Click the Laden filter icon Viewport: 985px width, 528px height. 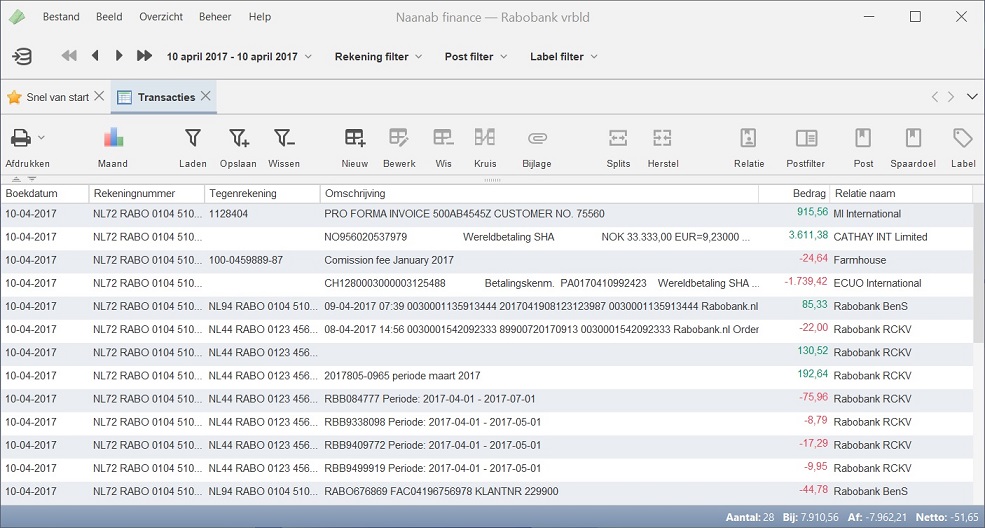coord(193,138)
